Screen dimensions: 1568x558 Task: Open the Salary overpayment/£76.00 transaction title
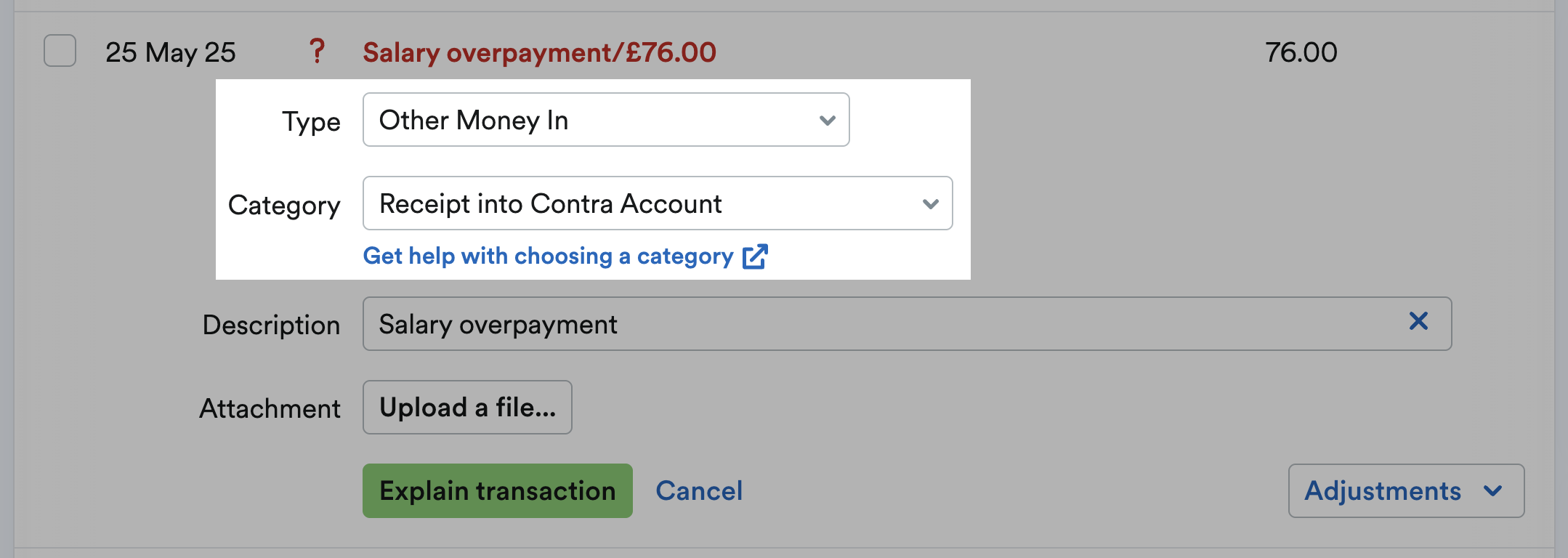[539, 52]
